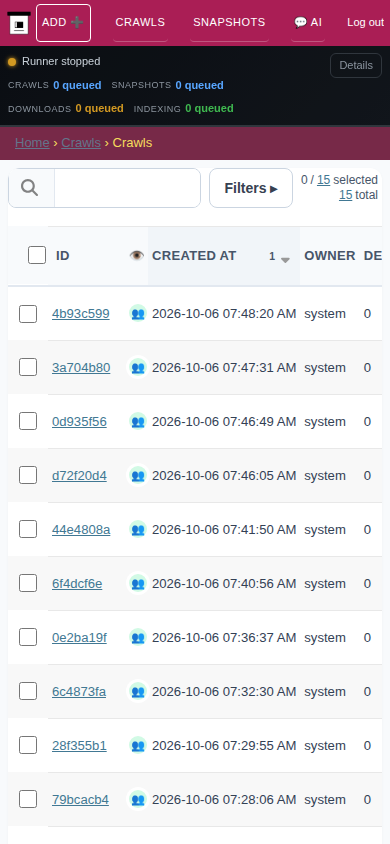This screenshot has height=844, width=390.
Task: Click the 15 total link
Action: tap(346, 195)
